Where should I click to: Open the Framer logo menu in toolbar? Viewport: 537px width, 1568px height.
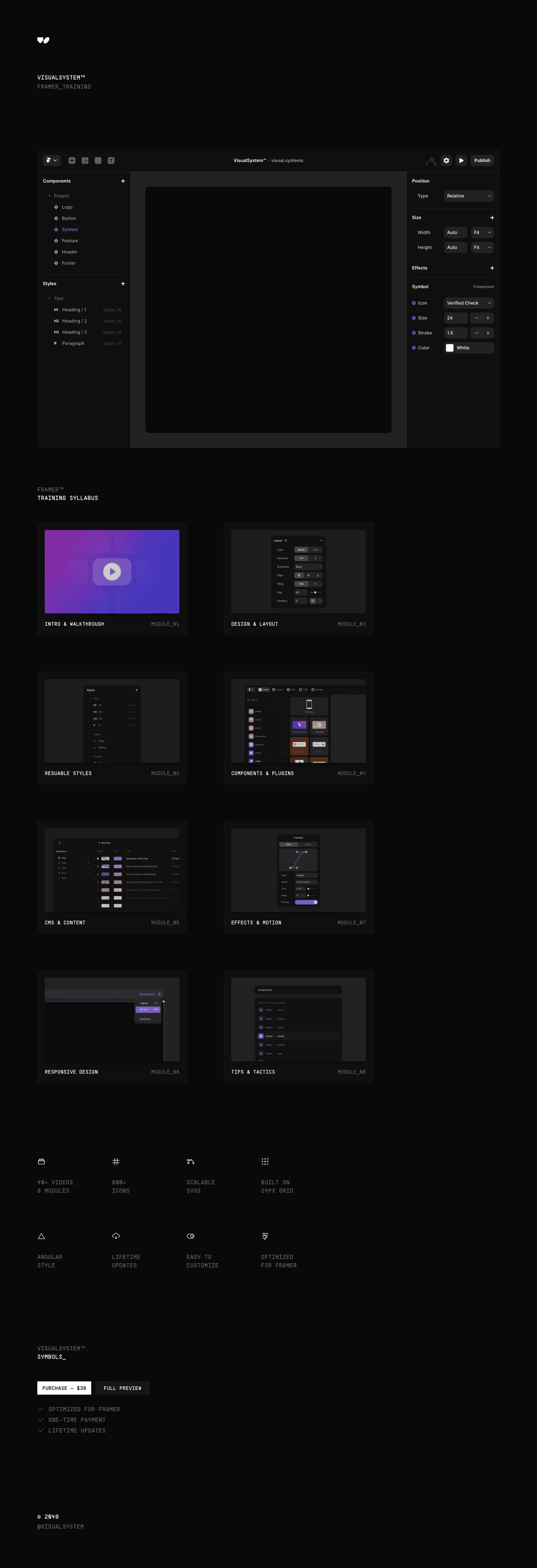(x=52, y=161)
